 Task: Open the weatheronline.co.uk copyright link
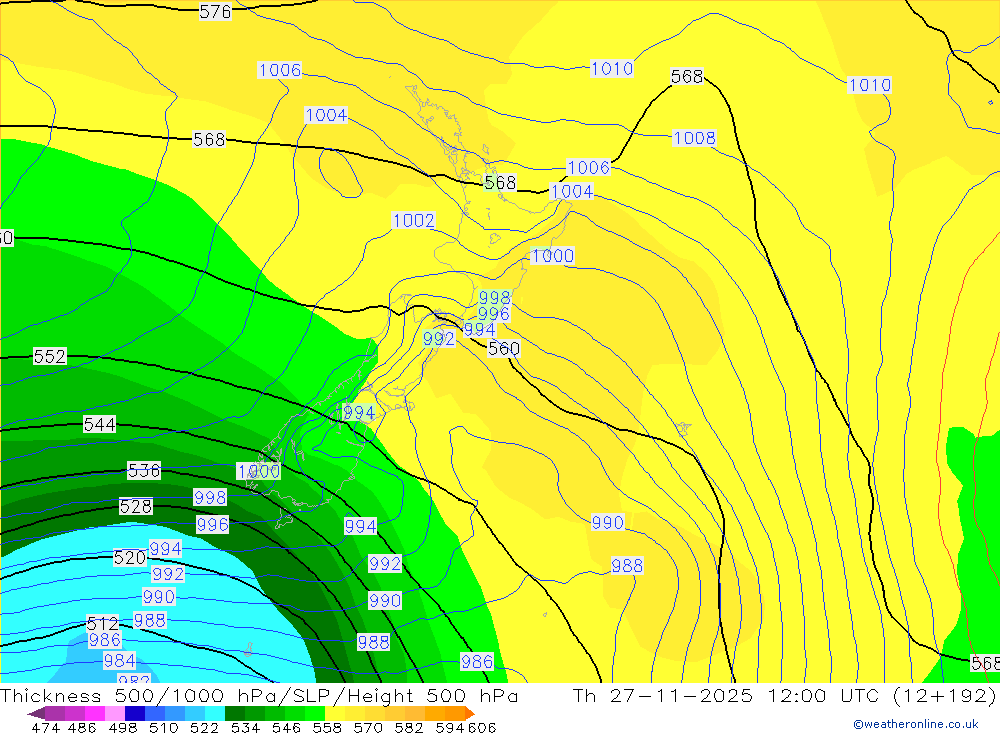pos(916,724)
